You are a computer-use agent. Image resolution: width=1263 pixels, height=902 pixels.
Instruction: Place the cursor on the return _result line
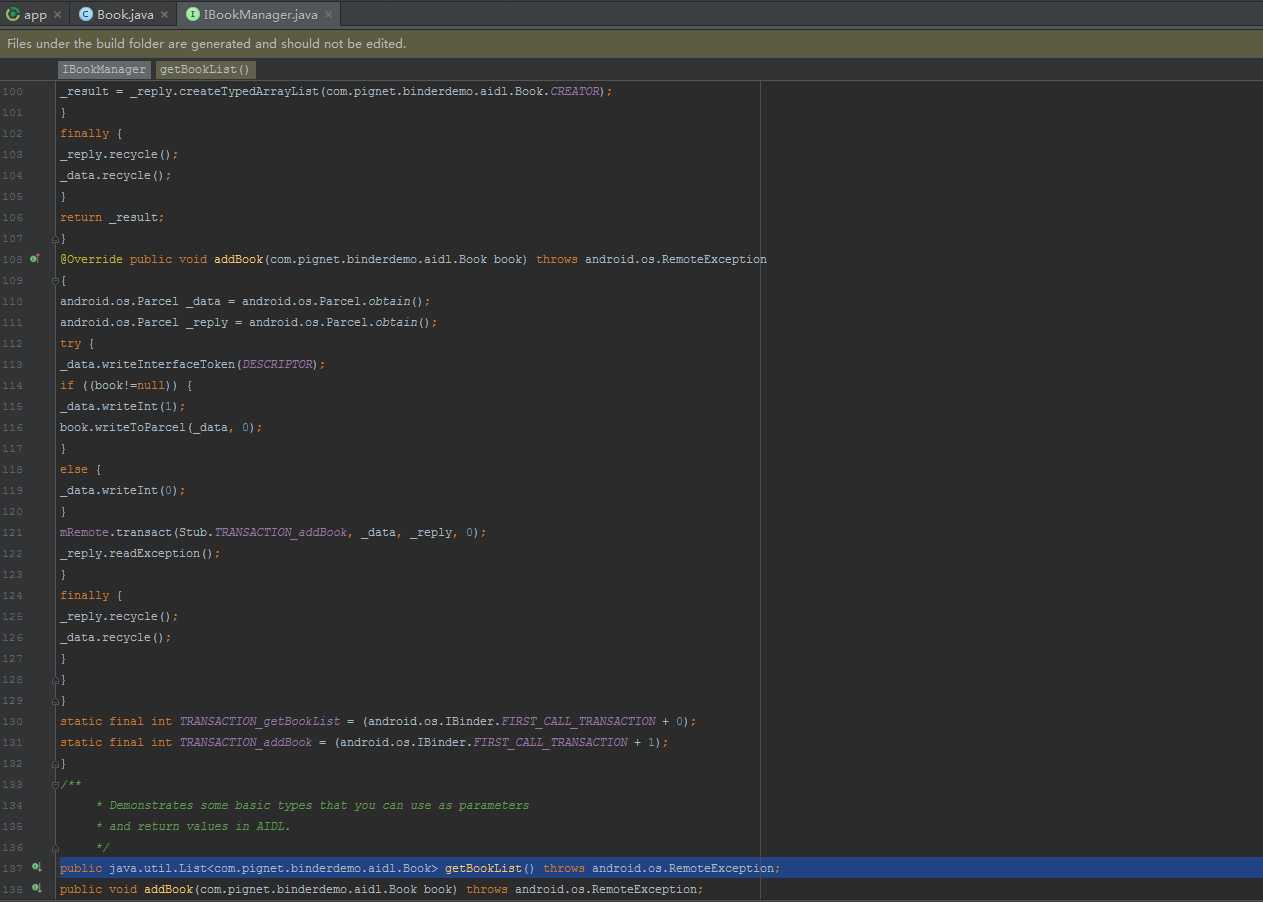[x=111, y=217]
